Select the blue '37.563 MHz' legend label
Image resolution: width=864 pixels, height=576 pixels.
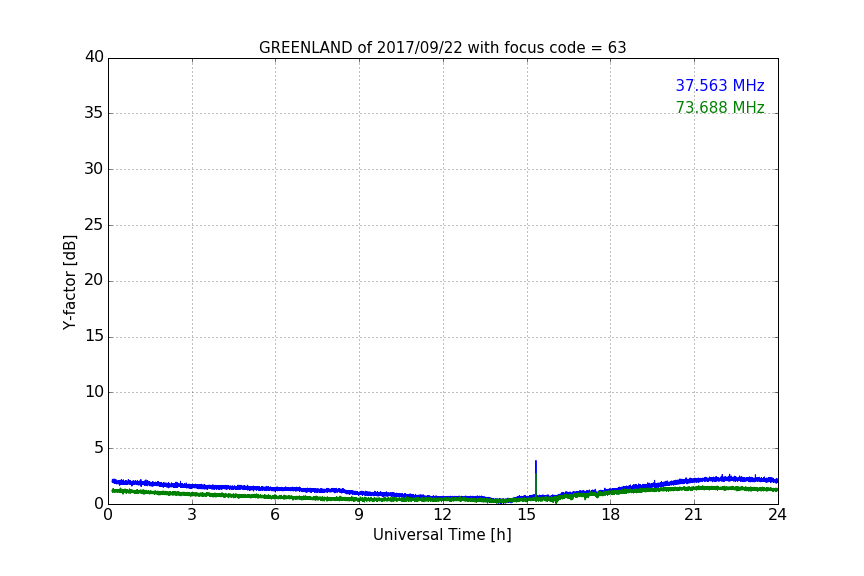720,85
